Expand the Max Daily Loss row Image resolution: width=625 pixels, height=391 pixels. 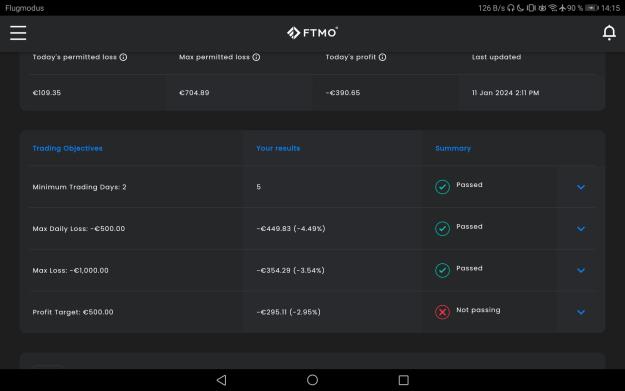[581, 229]
